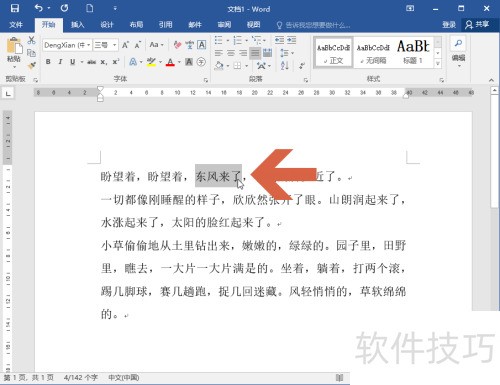Select the 无间隔 style
Viewport: 500px width, 385px height.
click(373, 53)
